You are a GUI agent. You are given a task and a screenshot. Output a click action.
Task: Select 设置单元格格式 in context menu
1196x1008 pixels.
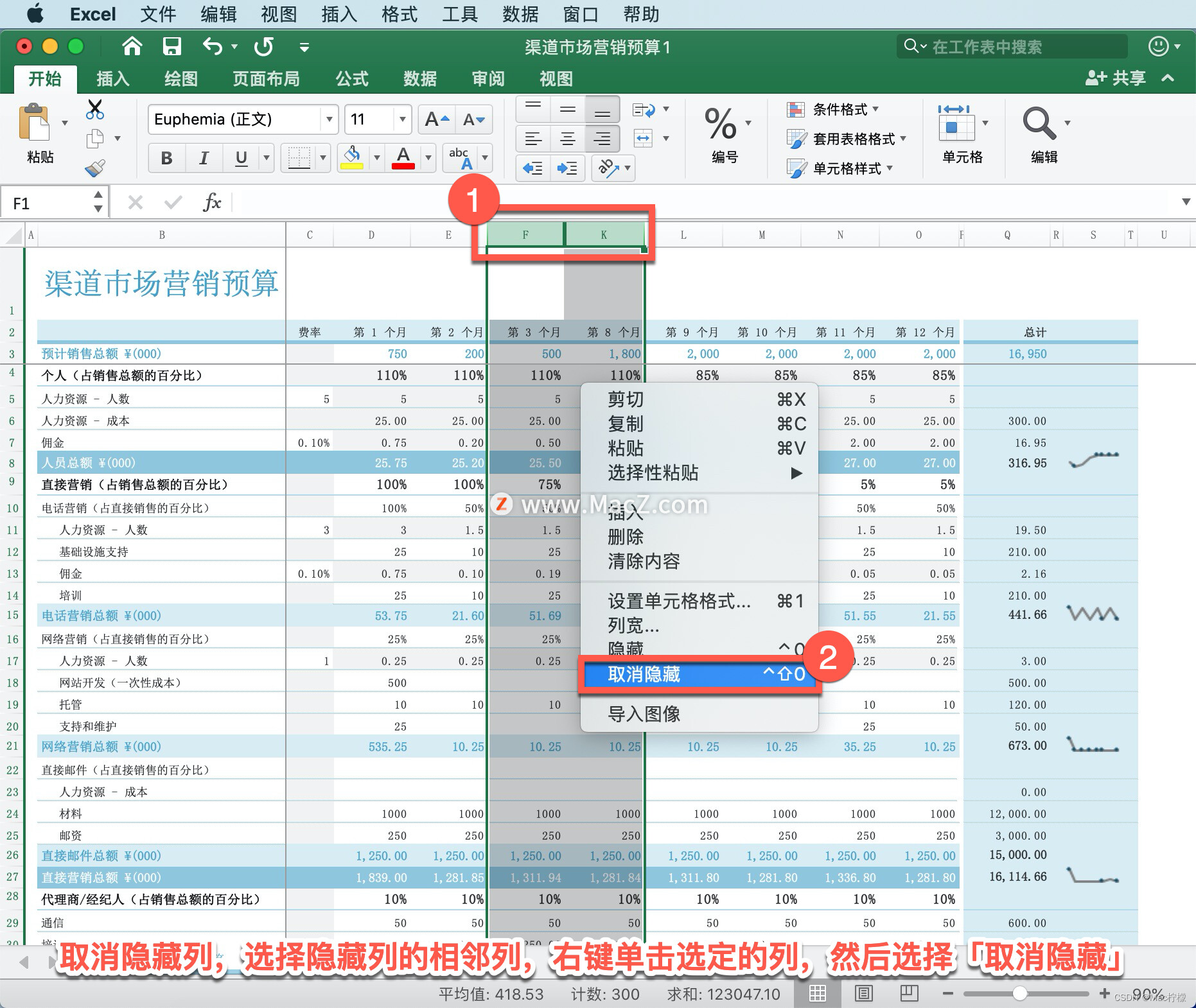700,601
